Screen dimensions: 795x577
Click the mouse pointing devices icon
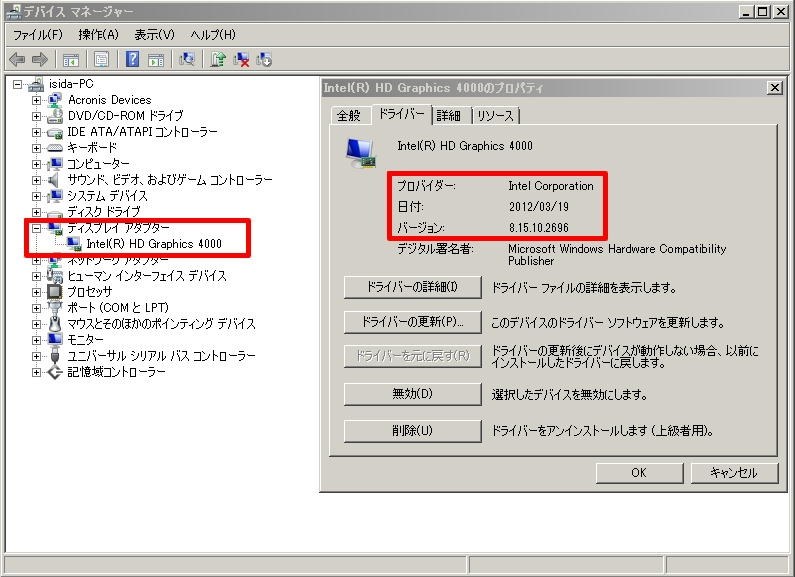point(55,323)
